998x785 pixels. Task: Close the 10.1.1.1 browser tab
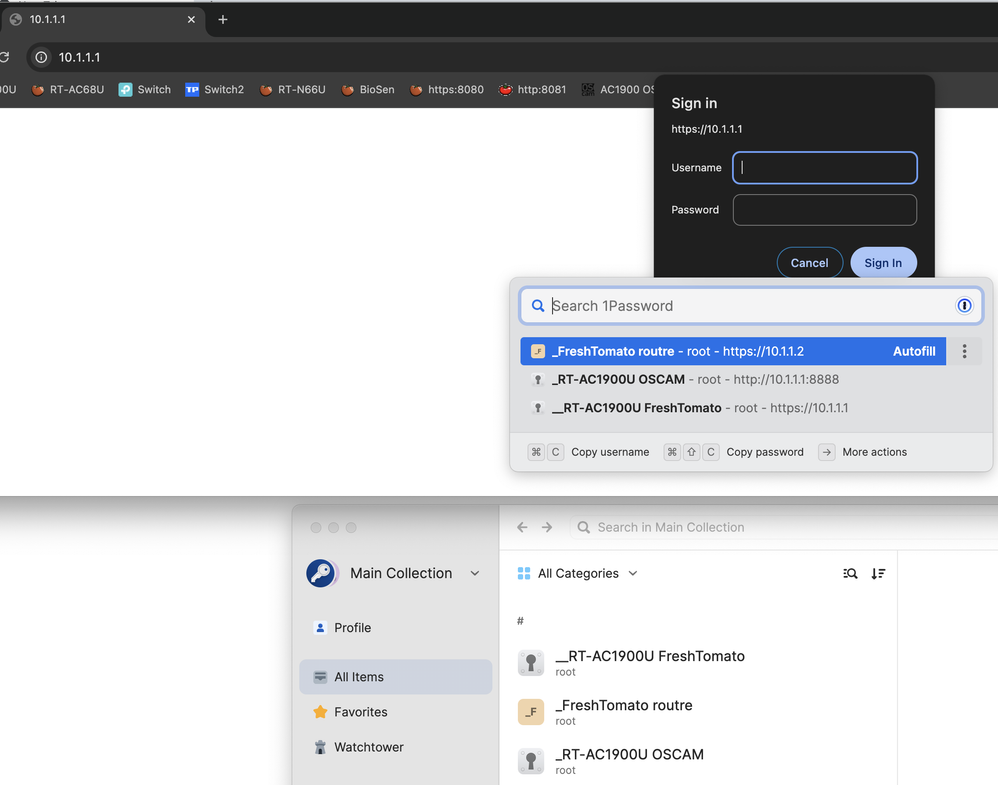[191, 20]
